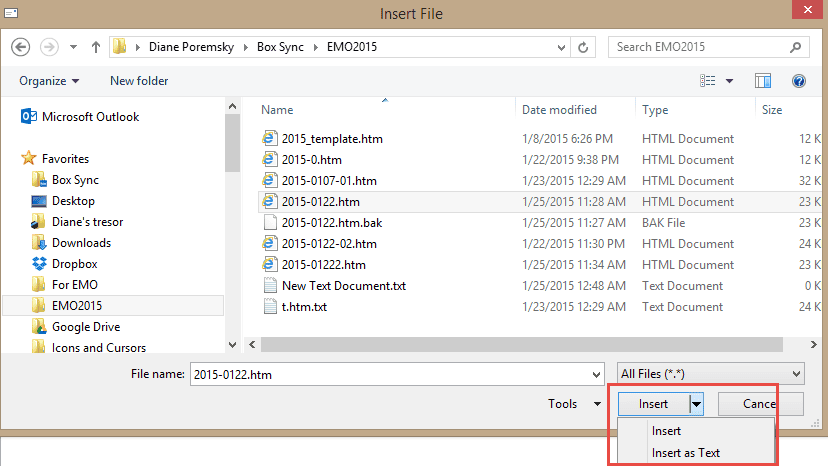The image size is (828, 466).
Task: Expand arrow after Diane Poremsky breadcrumb
Action: coord(246,48)
